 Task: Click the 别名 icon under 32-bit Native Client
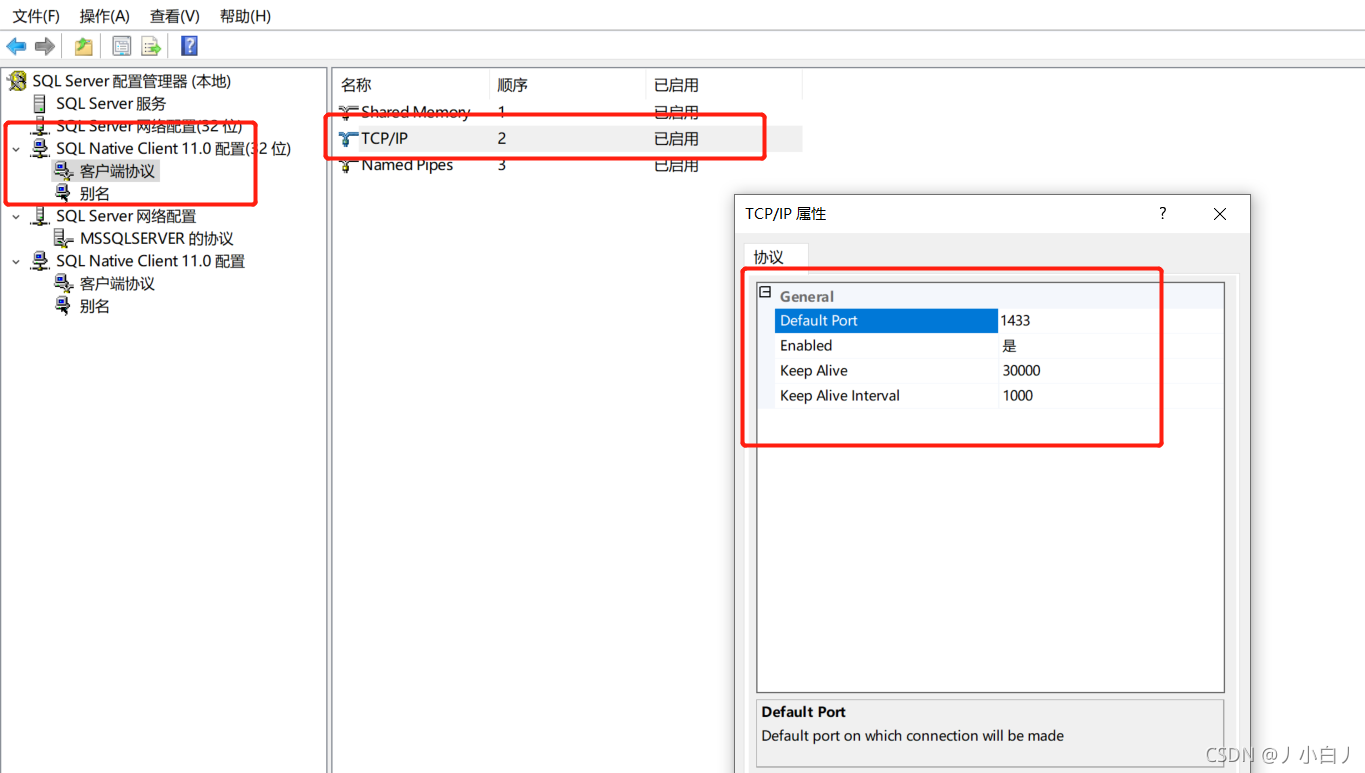pos(64,193)
